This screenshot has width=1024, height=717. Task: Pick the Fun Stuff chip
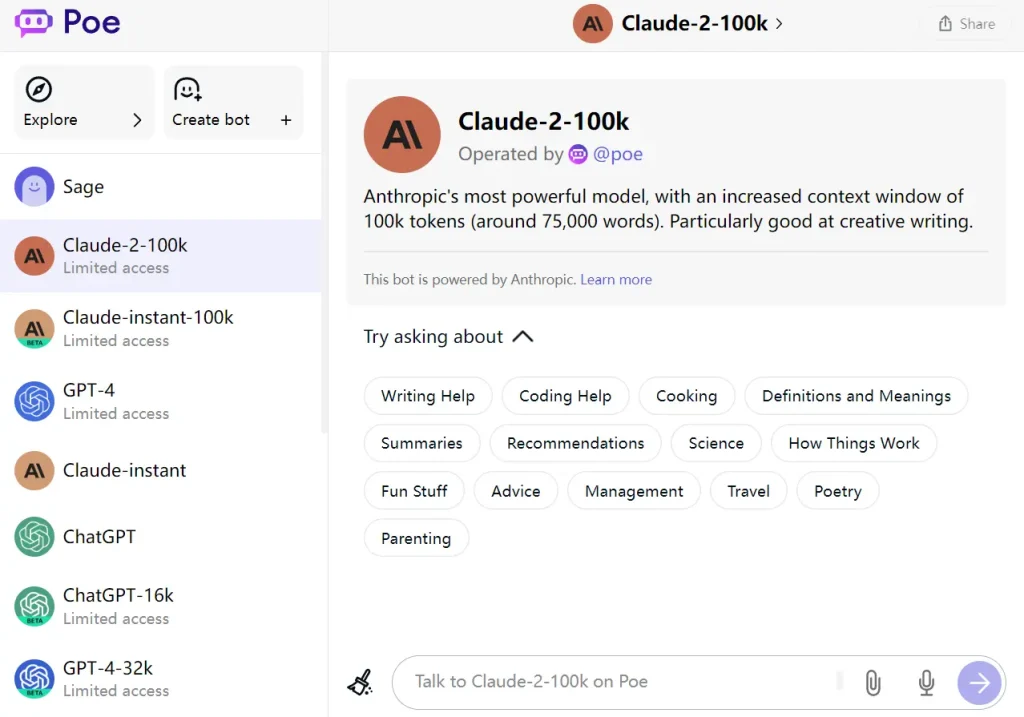[414, 491]
